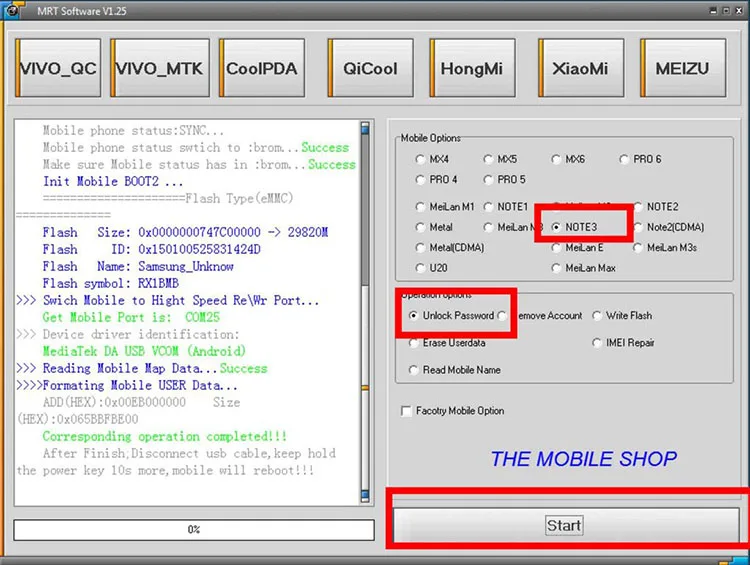
Task: Switch to the QiCool module
Action: 371,68
